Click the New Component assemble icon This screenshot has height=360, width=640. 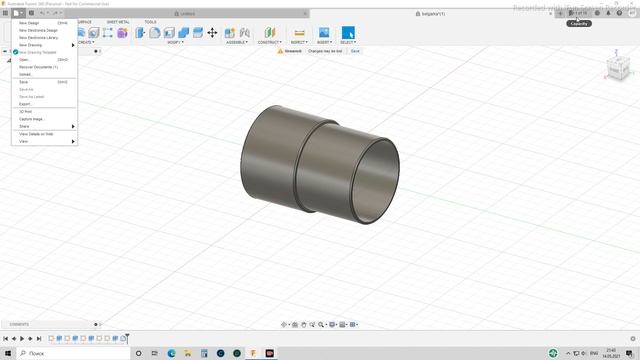click(230, 32)
